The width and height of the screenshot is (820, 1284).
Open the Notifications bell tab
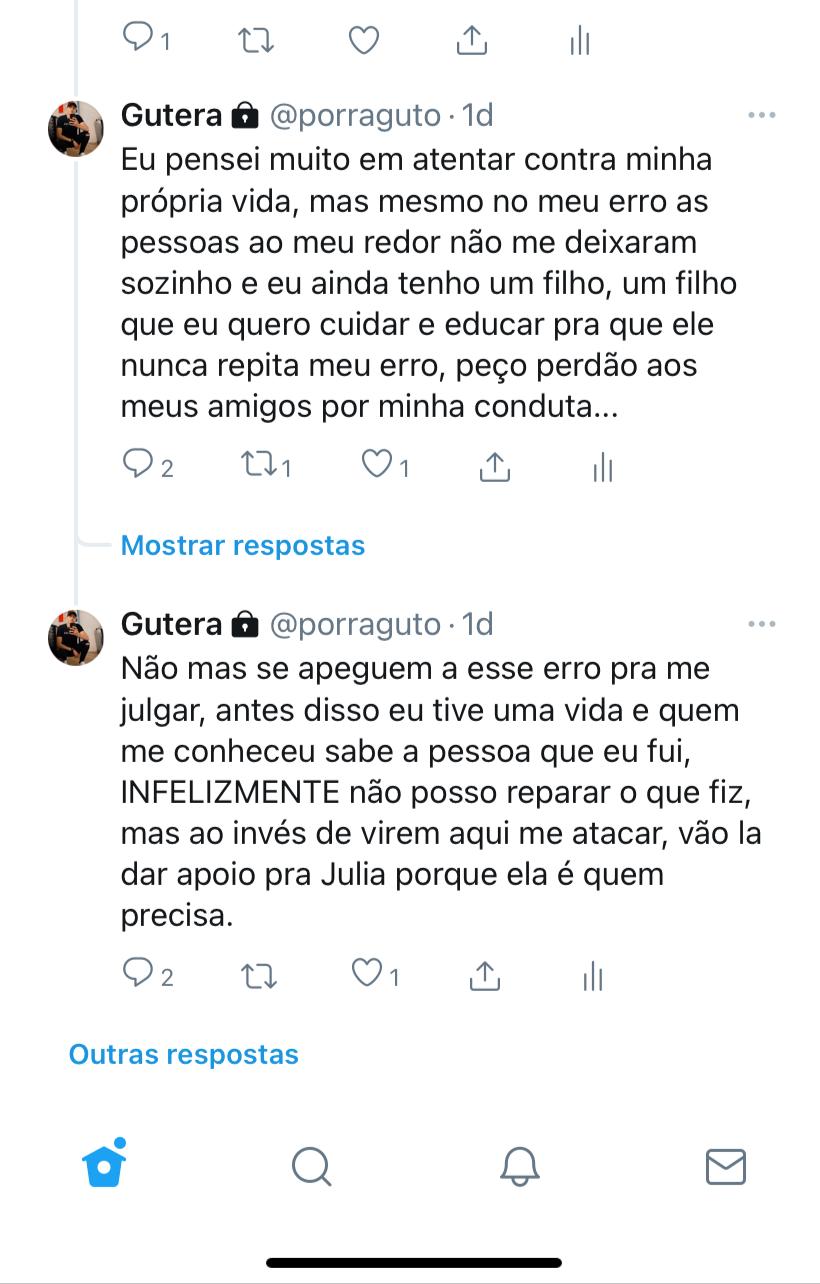coord(519,1166)
